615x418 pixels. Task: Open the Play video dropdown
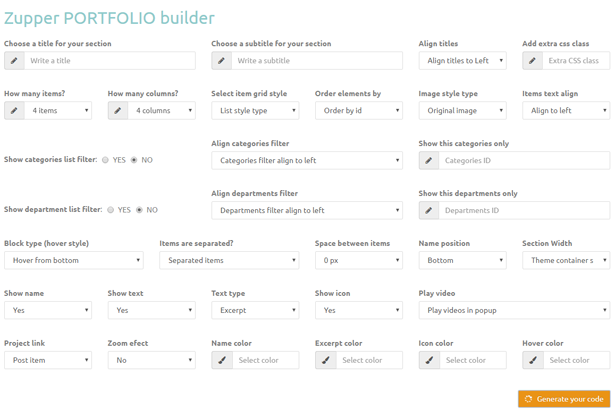[514, 310]
